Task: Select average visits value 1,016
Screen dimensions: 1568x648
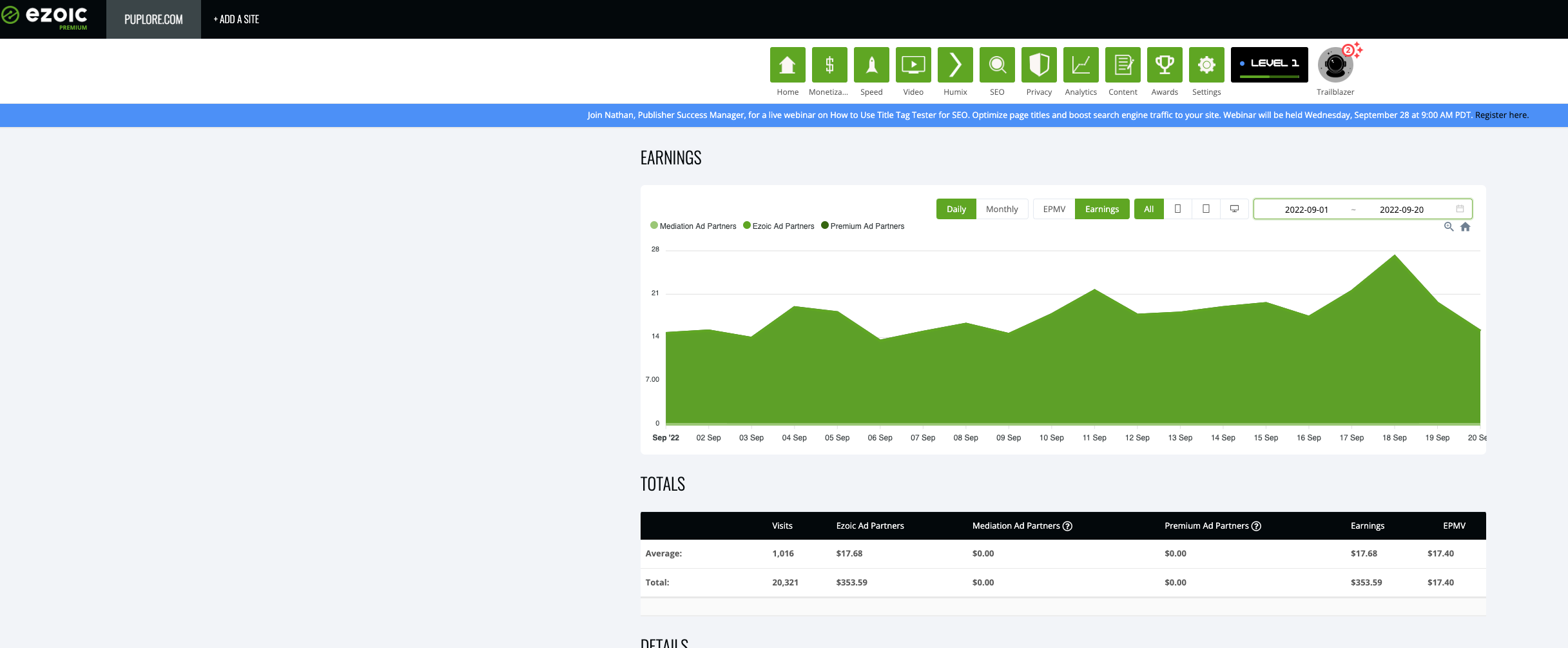Action: 783,554
